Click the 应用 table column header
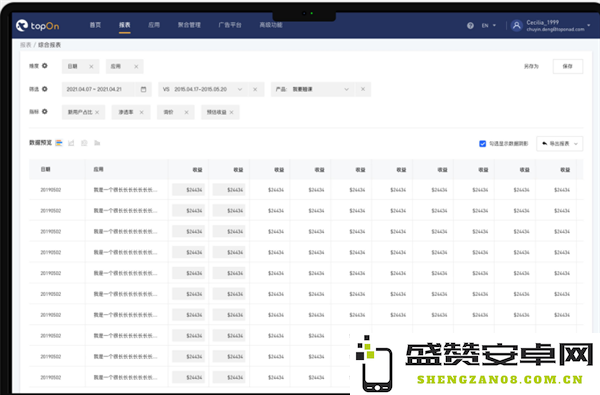 pyautogui.click(x=98, y=169)
